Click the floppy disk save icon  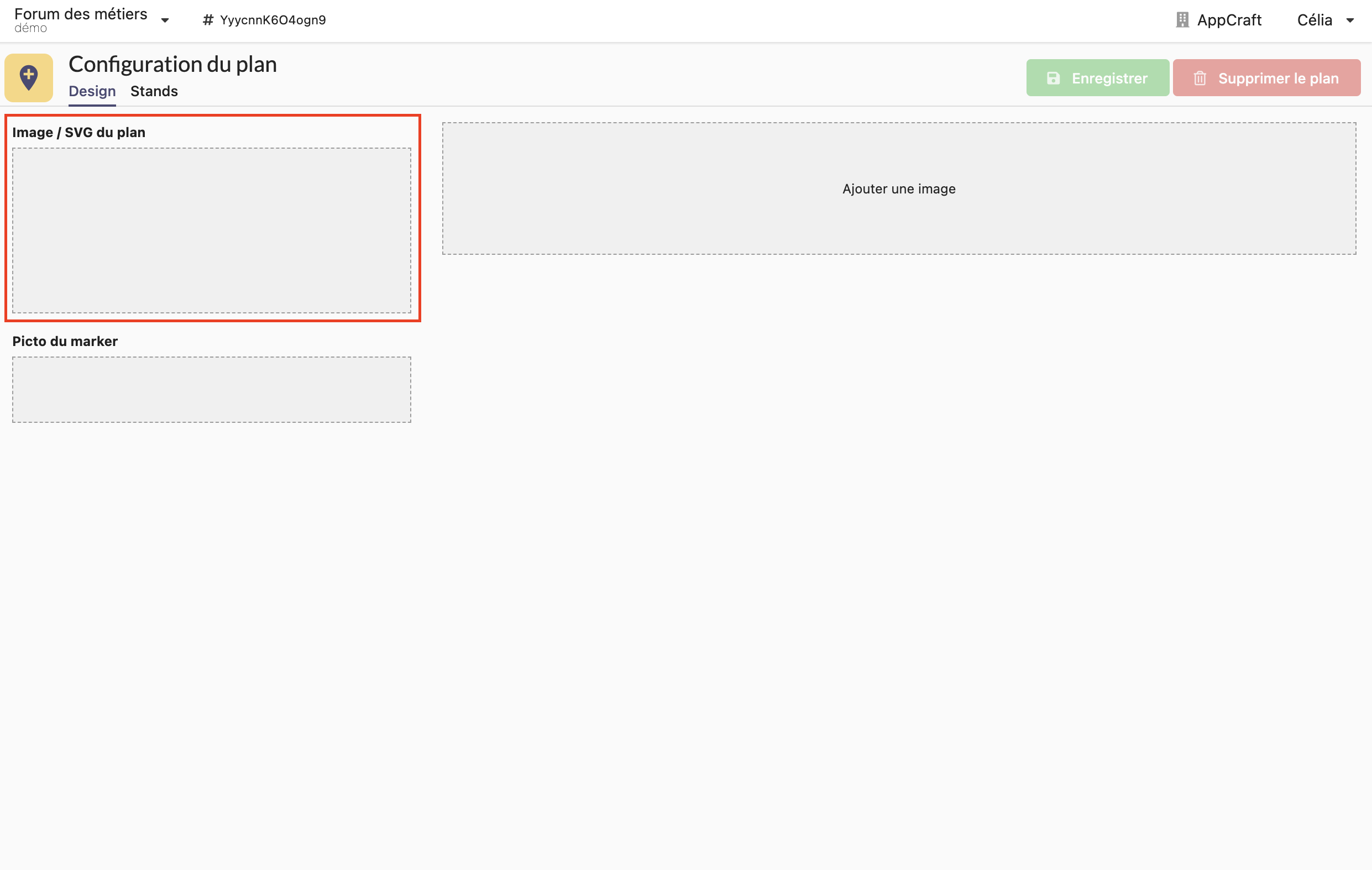click(x=1053, y=78)
